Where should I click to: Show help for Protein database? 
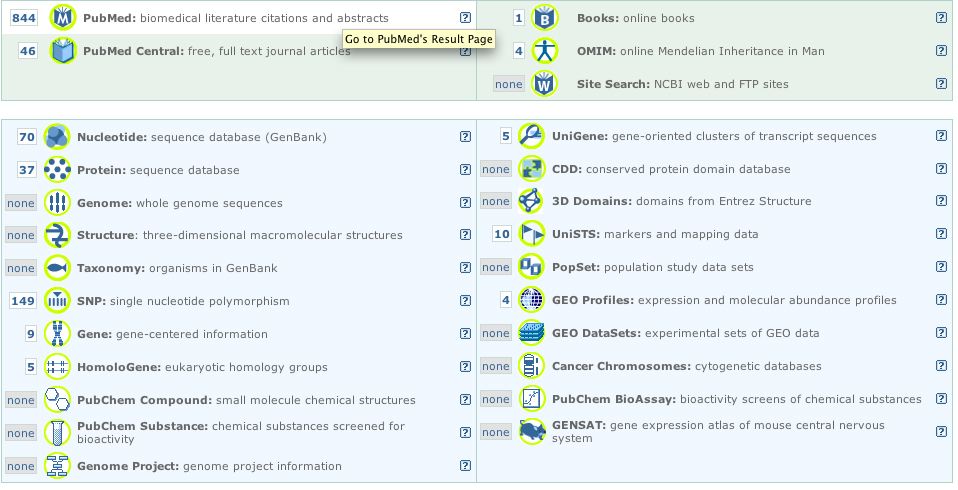click(466, 170)
